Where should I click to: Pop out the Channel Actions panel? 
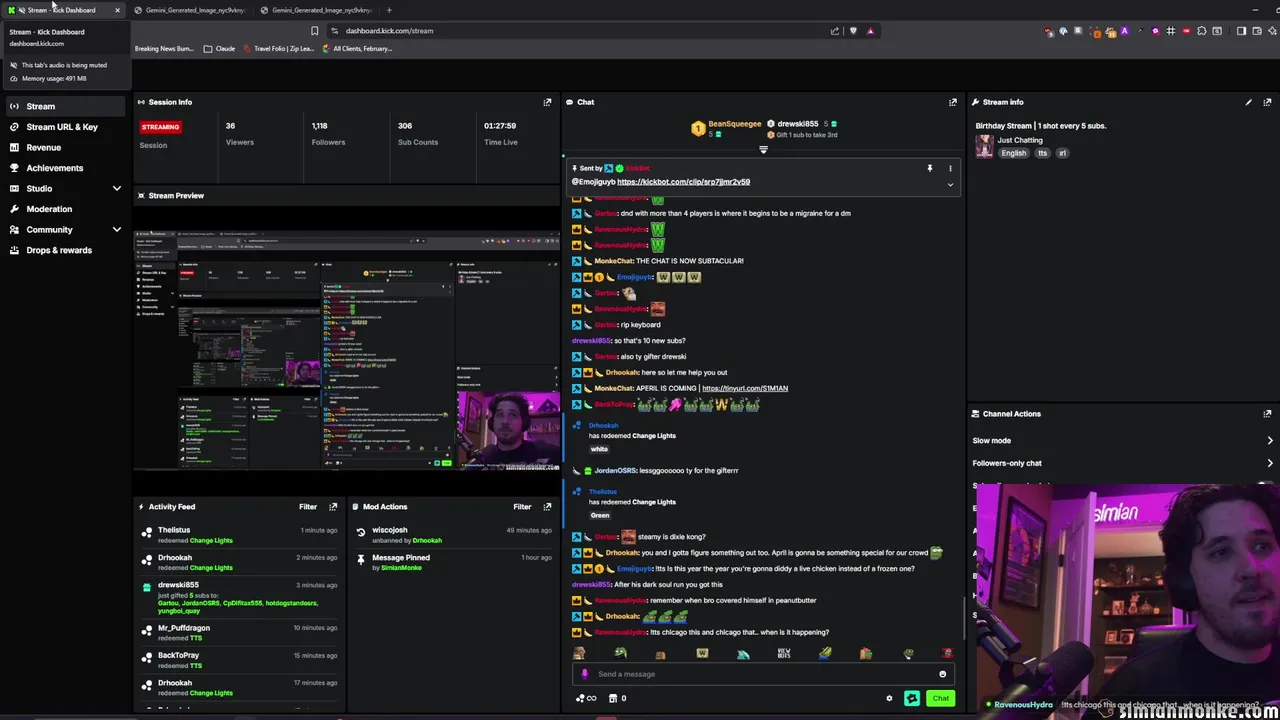1267,413
